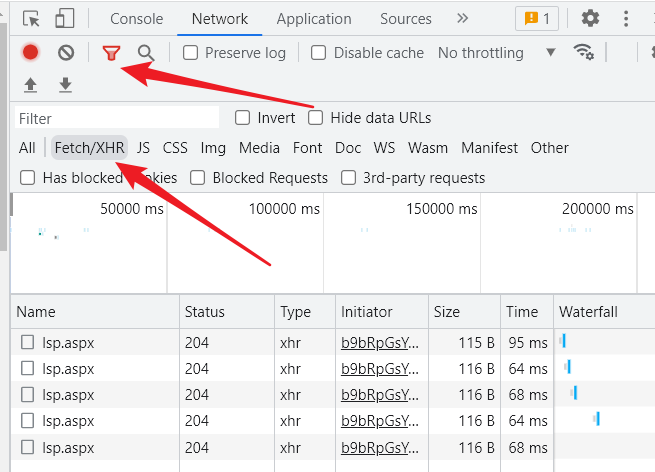The height and width of the screenshot is (472, 655).
Task: Enable the Preserve log checkbox
Action: [x=190, y=53]
